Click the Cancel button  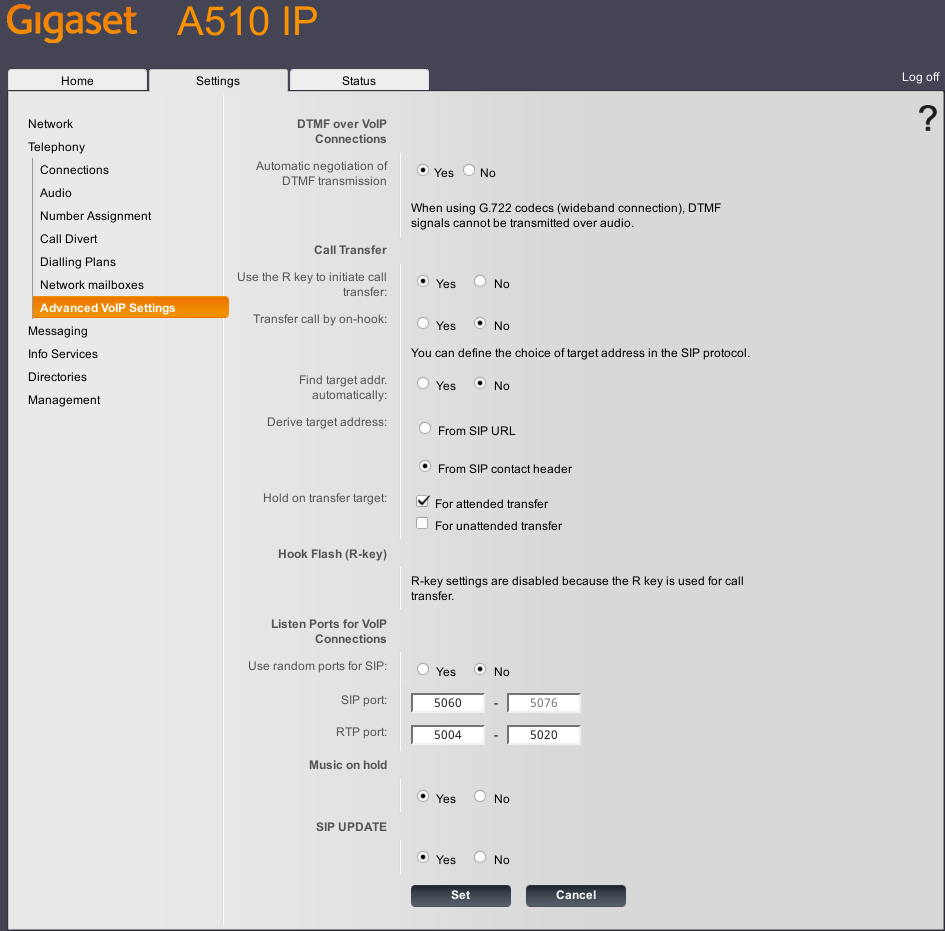576,895
